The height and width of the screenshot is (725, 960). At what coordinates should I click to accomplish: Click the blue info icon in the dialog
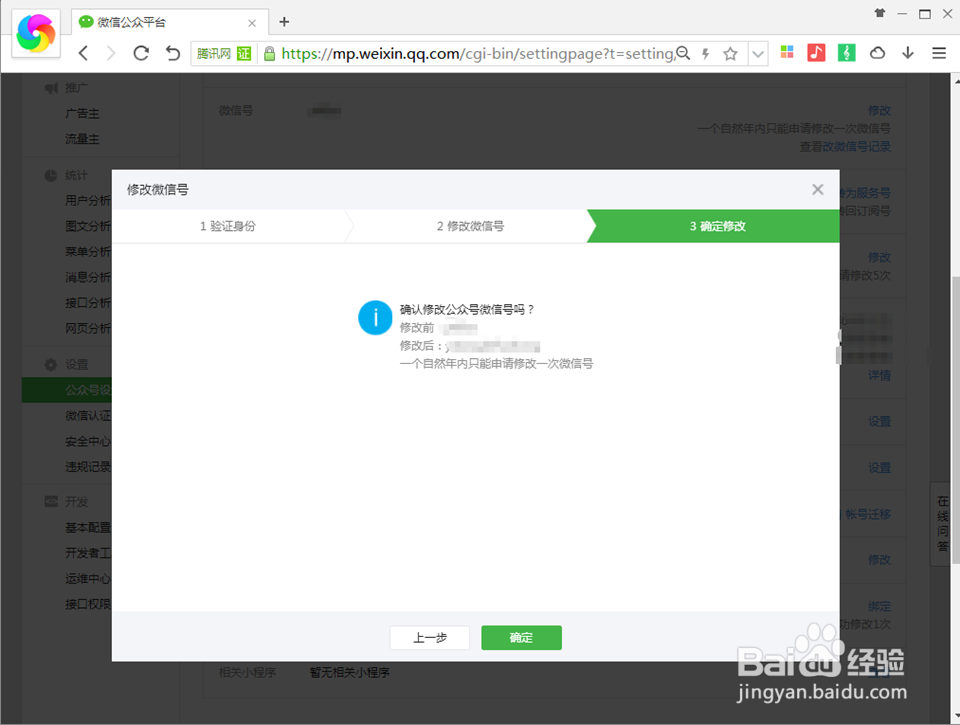pyautogui.click(x=374, y=317)
